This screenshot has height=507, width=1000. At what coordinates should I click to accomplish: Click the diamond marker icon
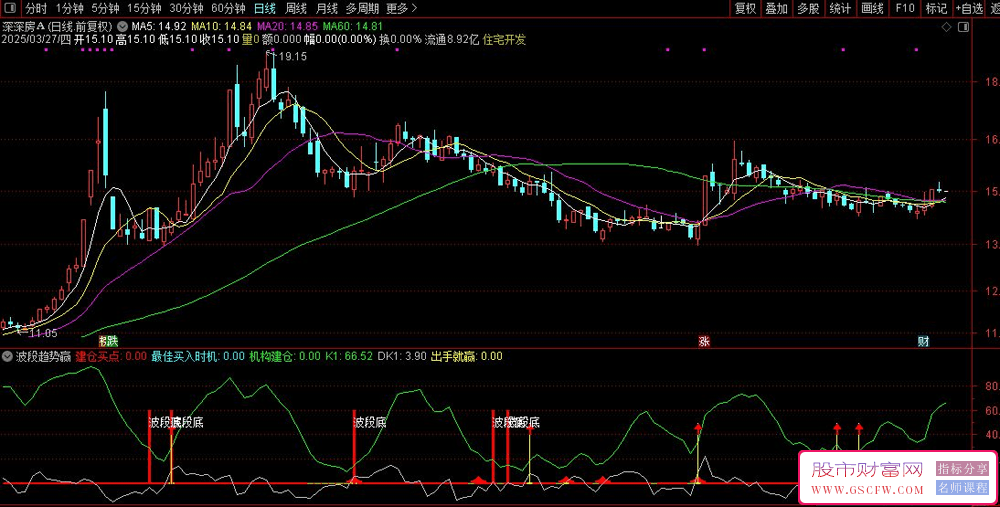pos(946,27)
